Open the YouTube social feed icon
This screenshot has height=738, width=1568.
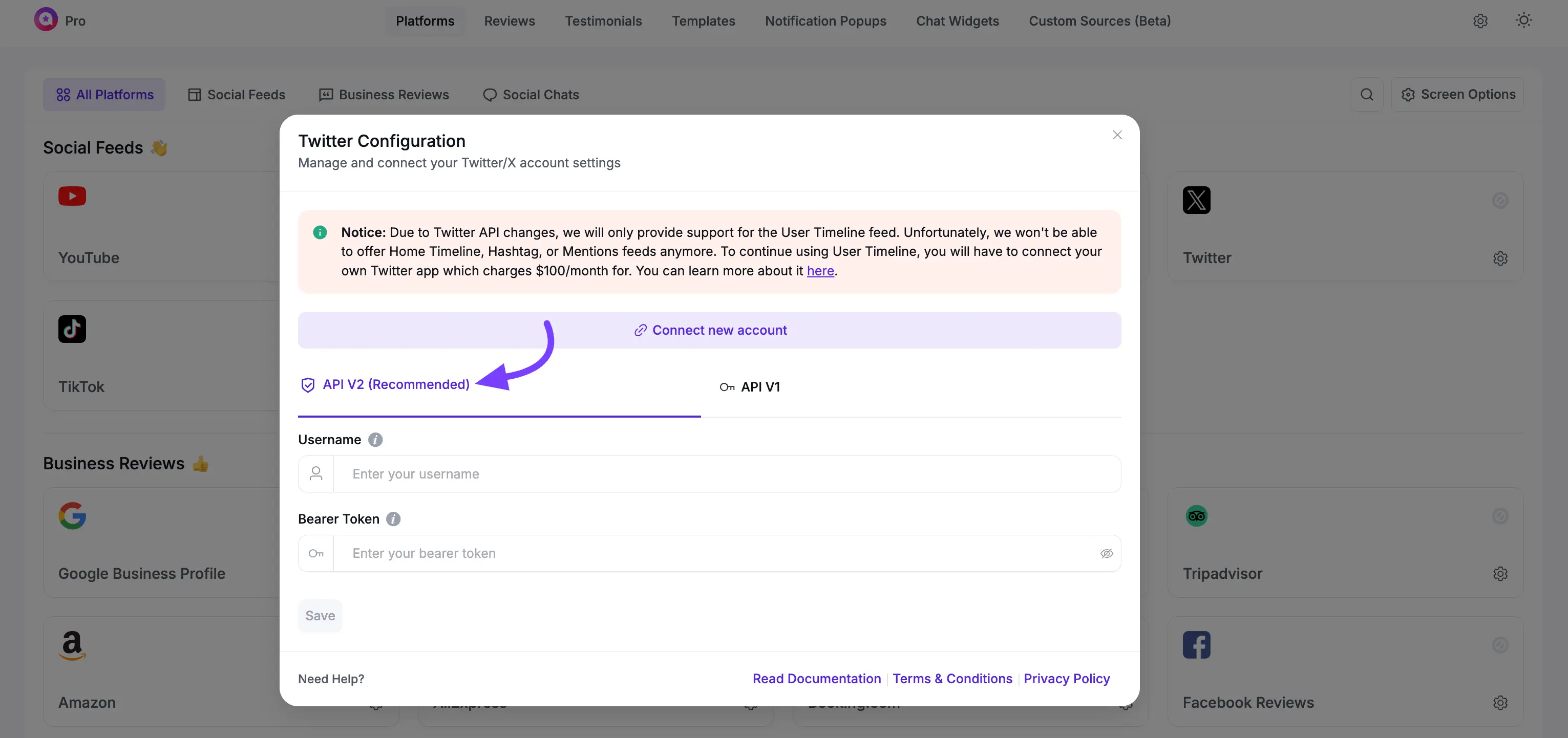[x=72, y=196]
